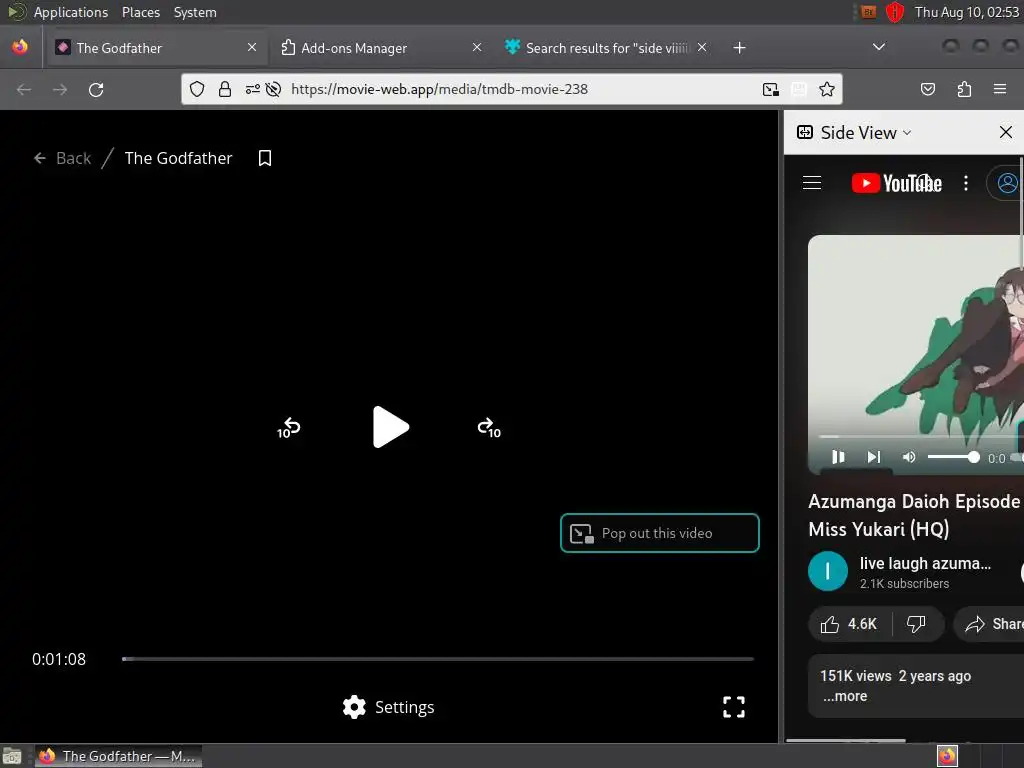Viewport: 1024px width, 768px height.
Task: Click Pop out this video button
Action: pos(660,533)
